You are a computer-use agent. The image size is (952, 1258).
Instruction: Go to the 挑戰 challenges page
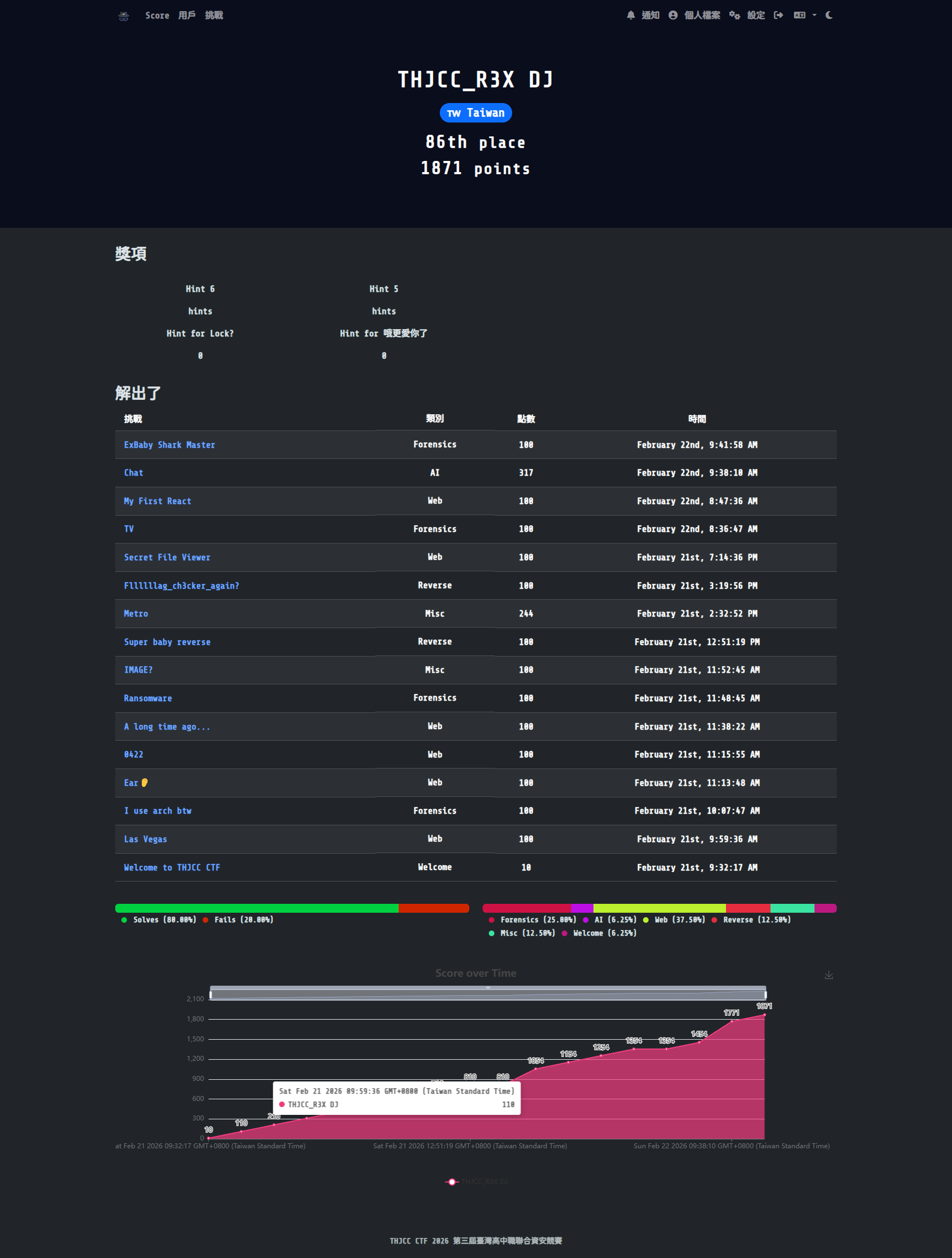[x=214, y=16]
